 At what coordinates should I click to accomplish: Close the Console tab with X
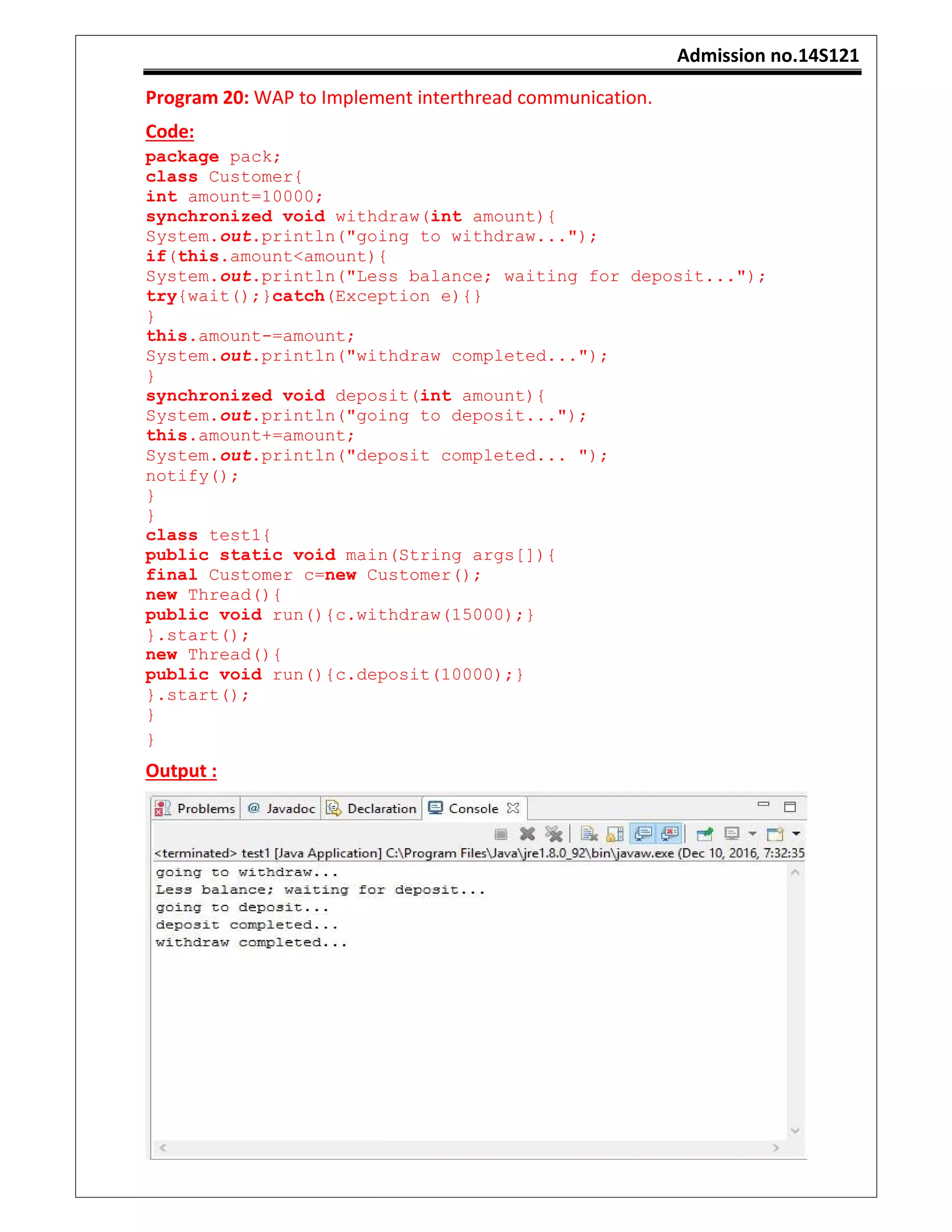coord(513,808)
